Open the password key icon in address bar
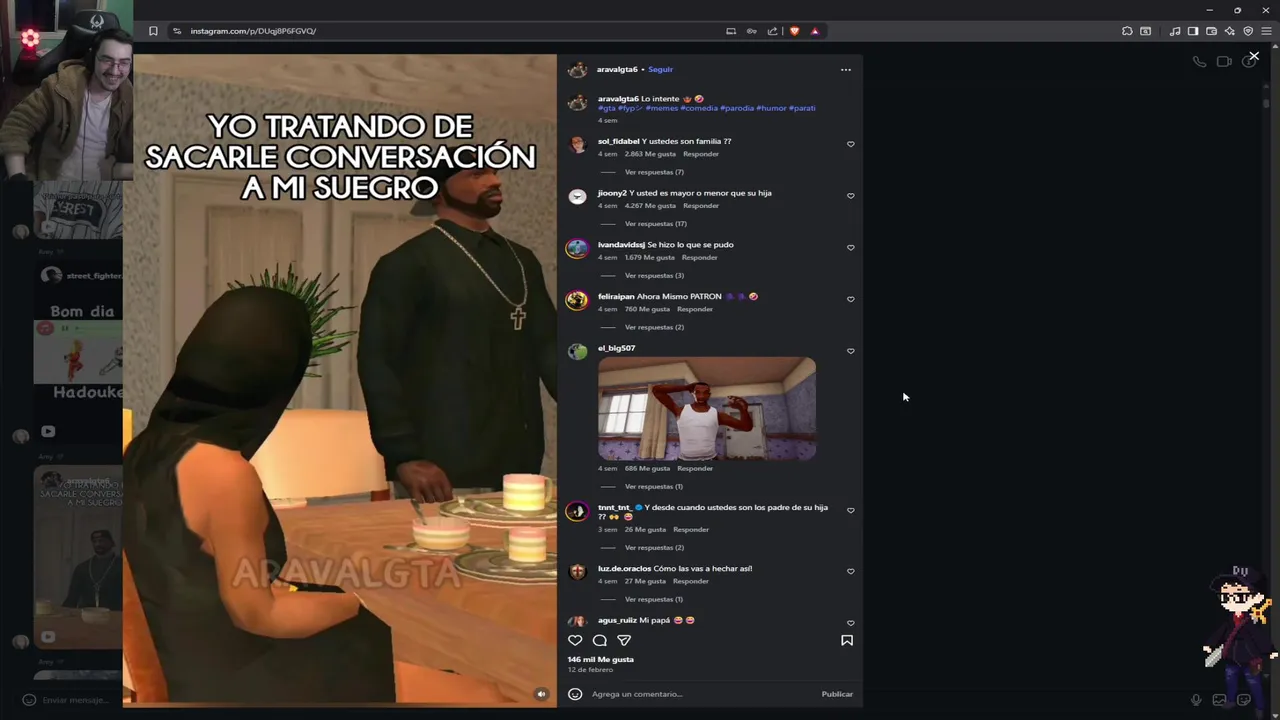 click(x=751, y=31)
